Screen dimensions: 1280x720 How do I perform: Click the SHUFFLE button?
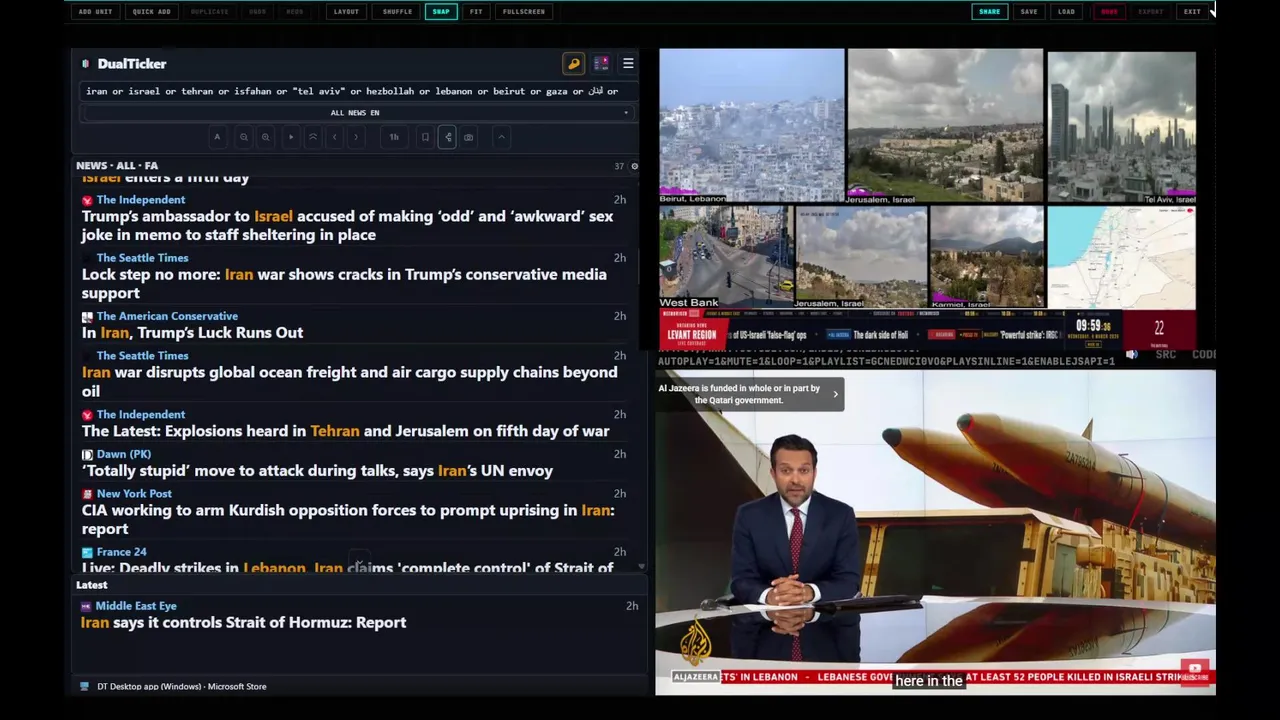click(397, 12)
